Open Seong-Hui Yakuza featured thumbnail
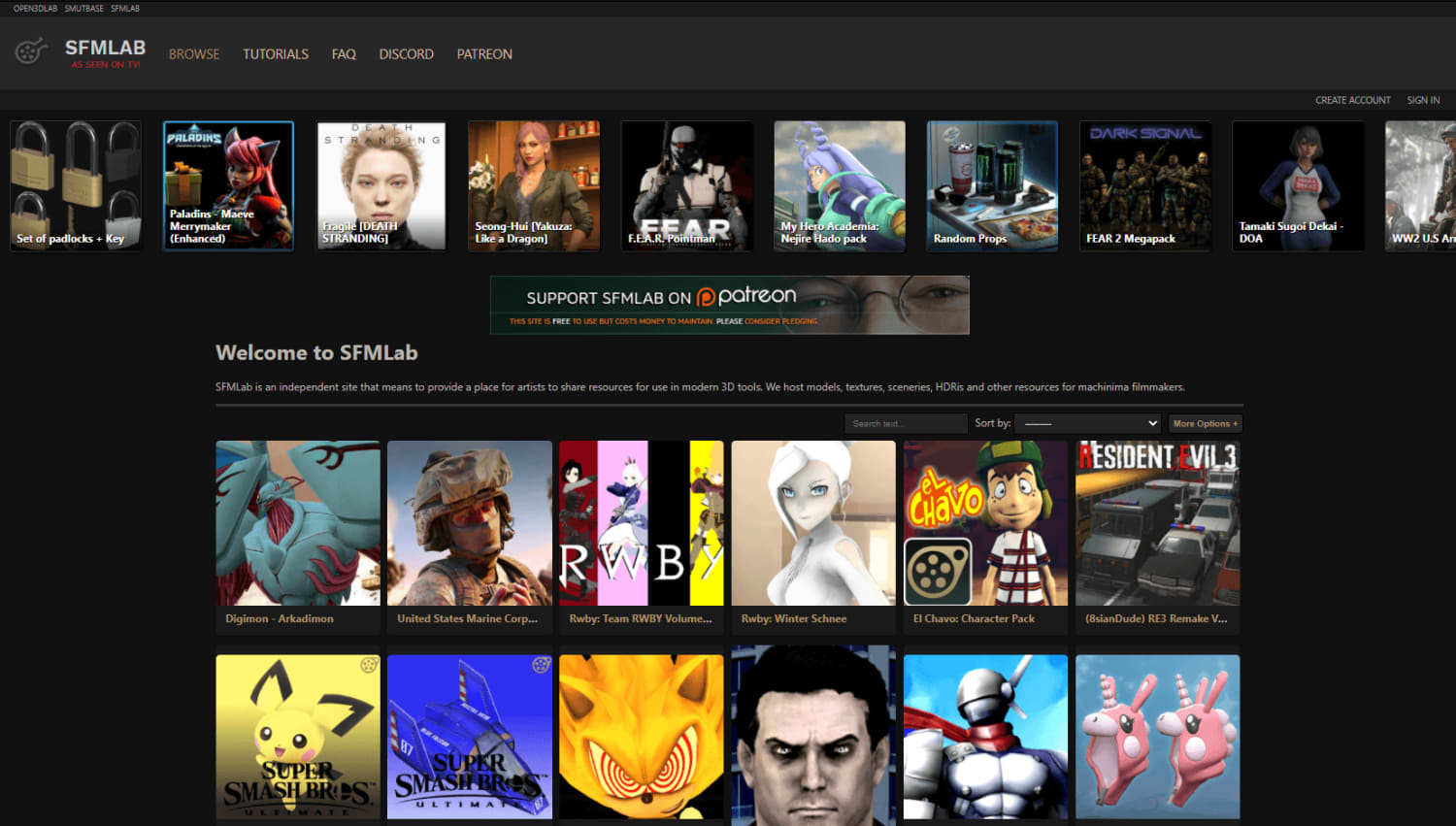This screenshot has width=1456, height=826. (534, 186)
